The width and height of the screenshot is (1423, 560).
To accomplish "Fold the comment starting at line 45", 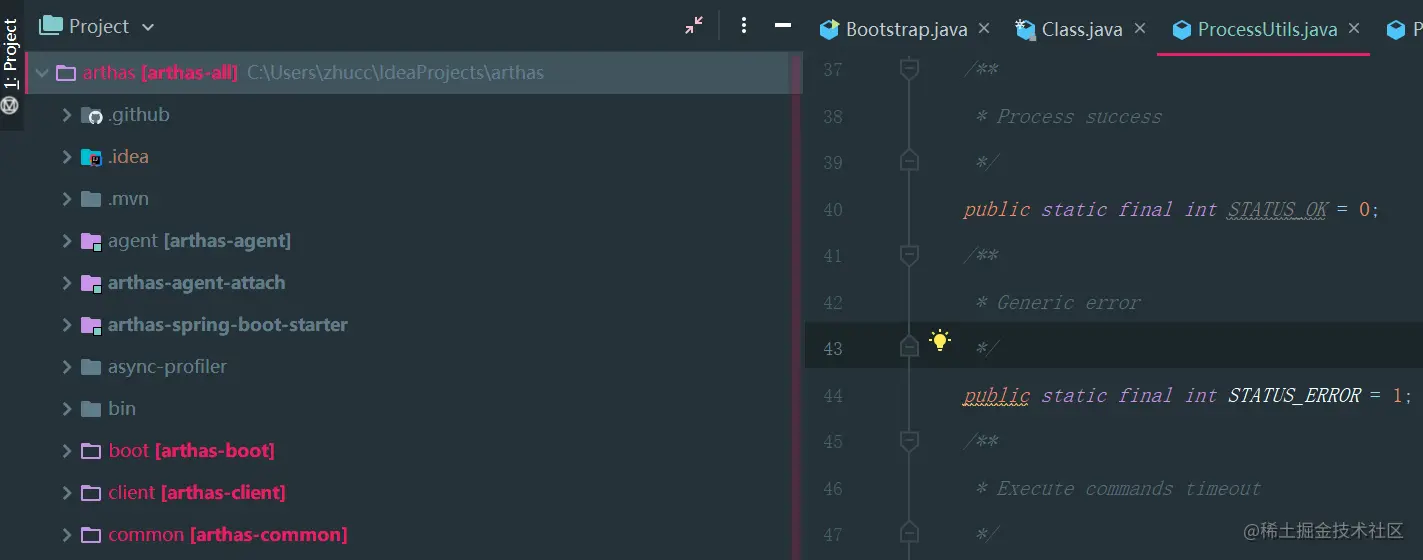I will (909, 441).
